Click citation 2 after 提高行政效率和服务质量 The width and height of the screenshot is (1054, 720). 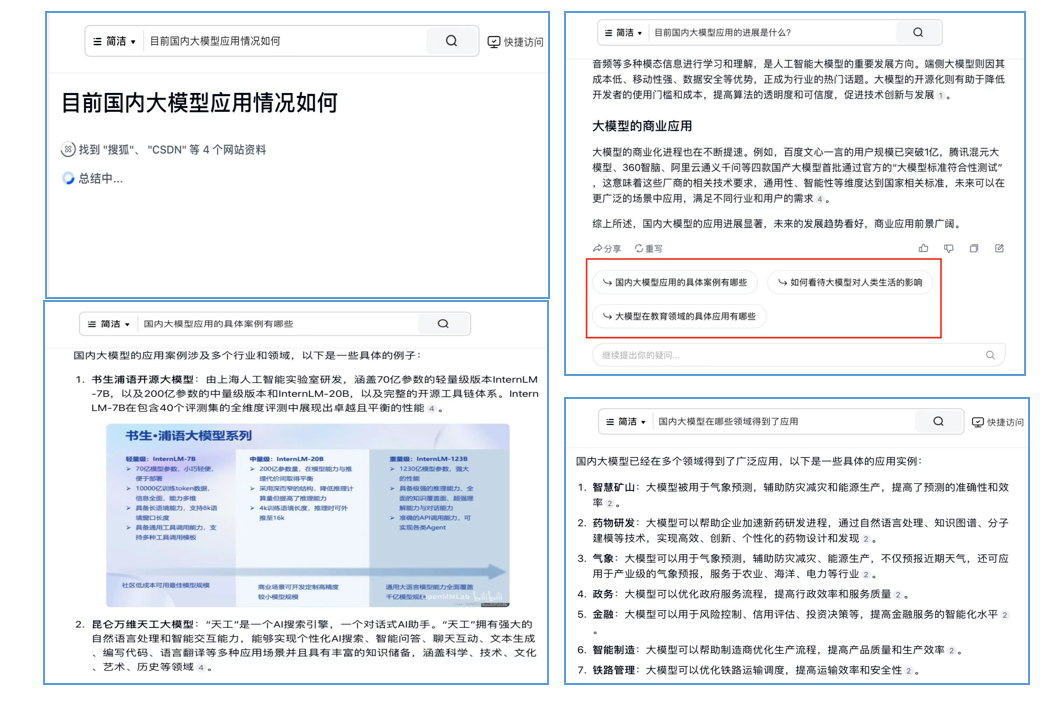tap(897, 595)
